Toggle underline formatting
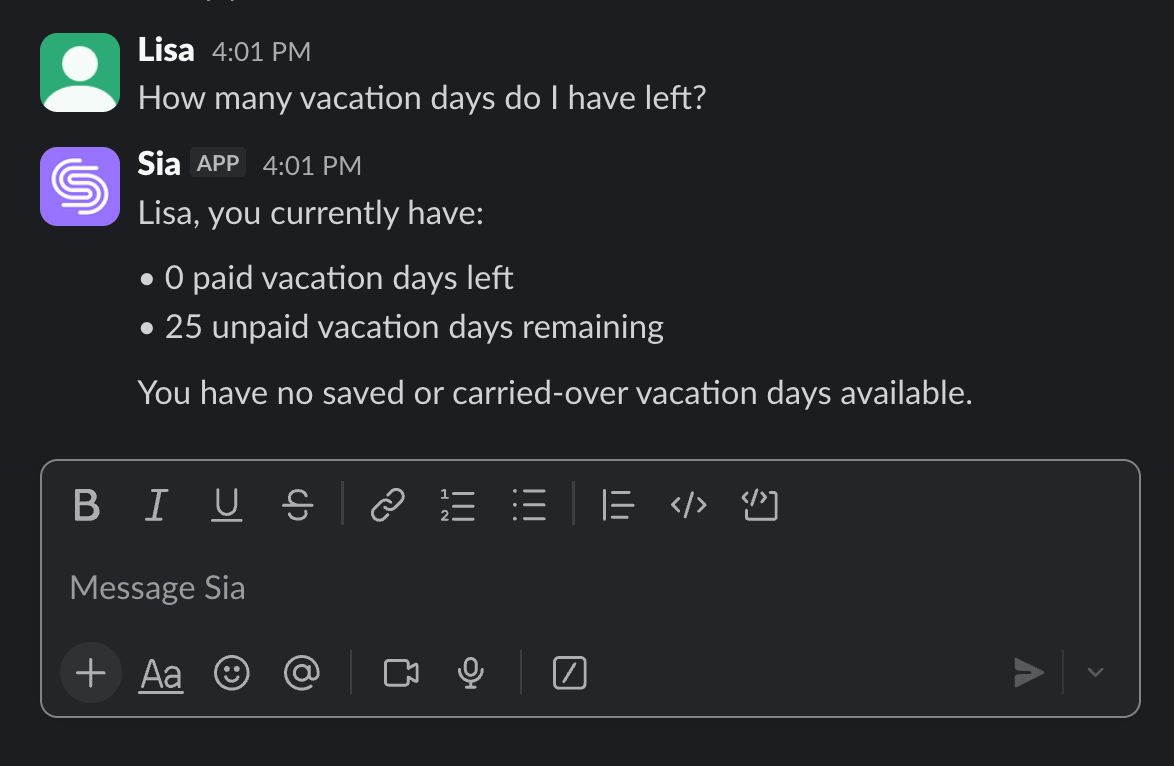 (227, 506)
